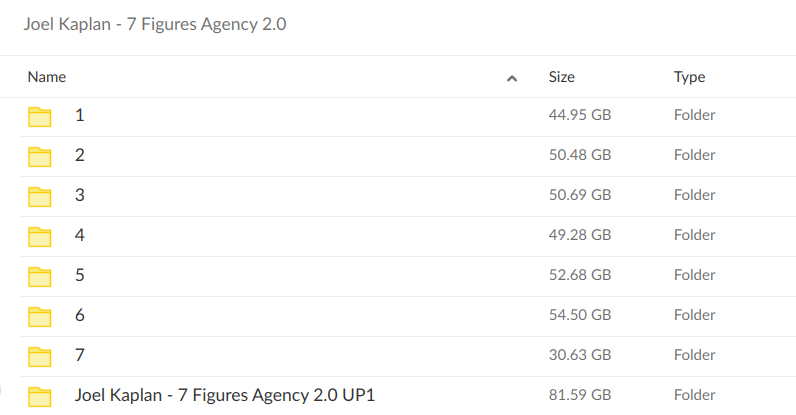Click the folder icon beside folder 3

39,196
